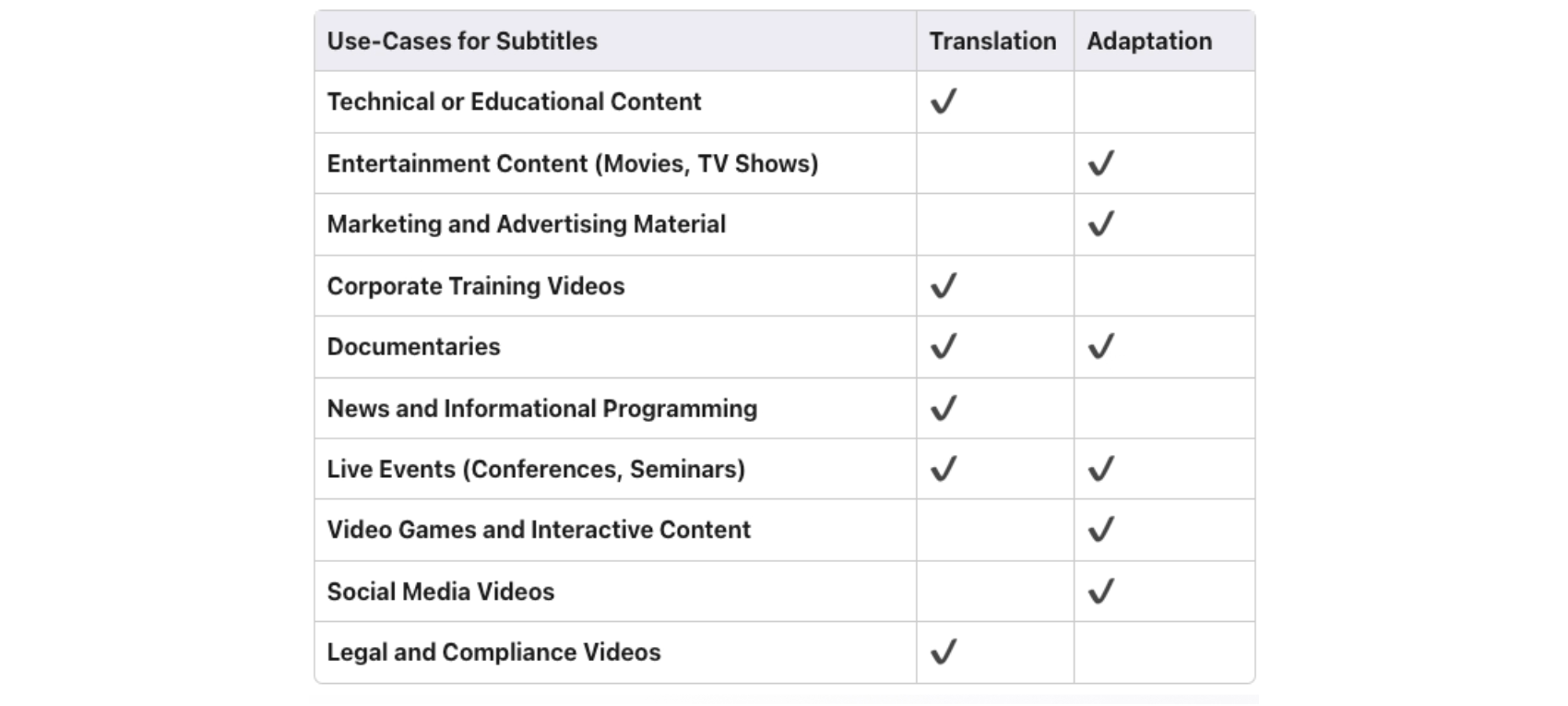Click Translation checkmark for Live Events row

[944, 469]
